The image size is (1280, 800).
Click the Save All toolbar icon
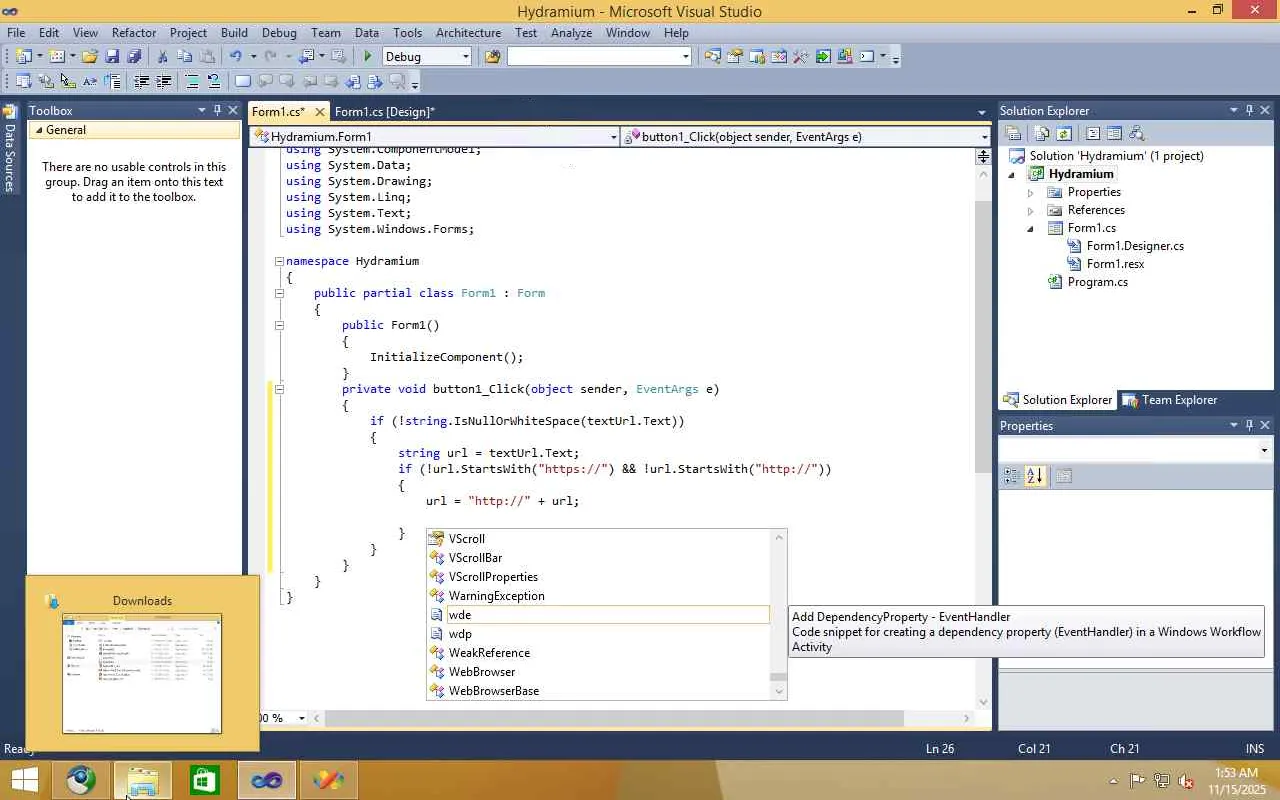(x=134, y=57)
